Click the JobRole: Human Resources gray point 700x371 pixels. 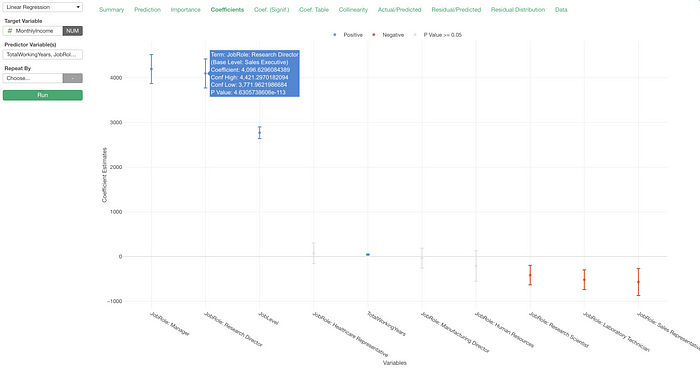coord(476,266)
